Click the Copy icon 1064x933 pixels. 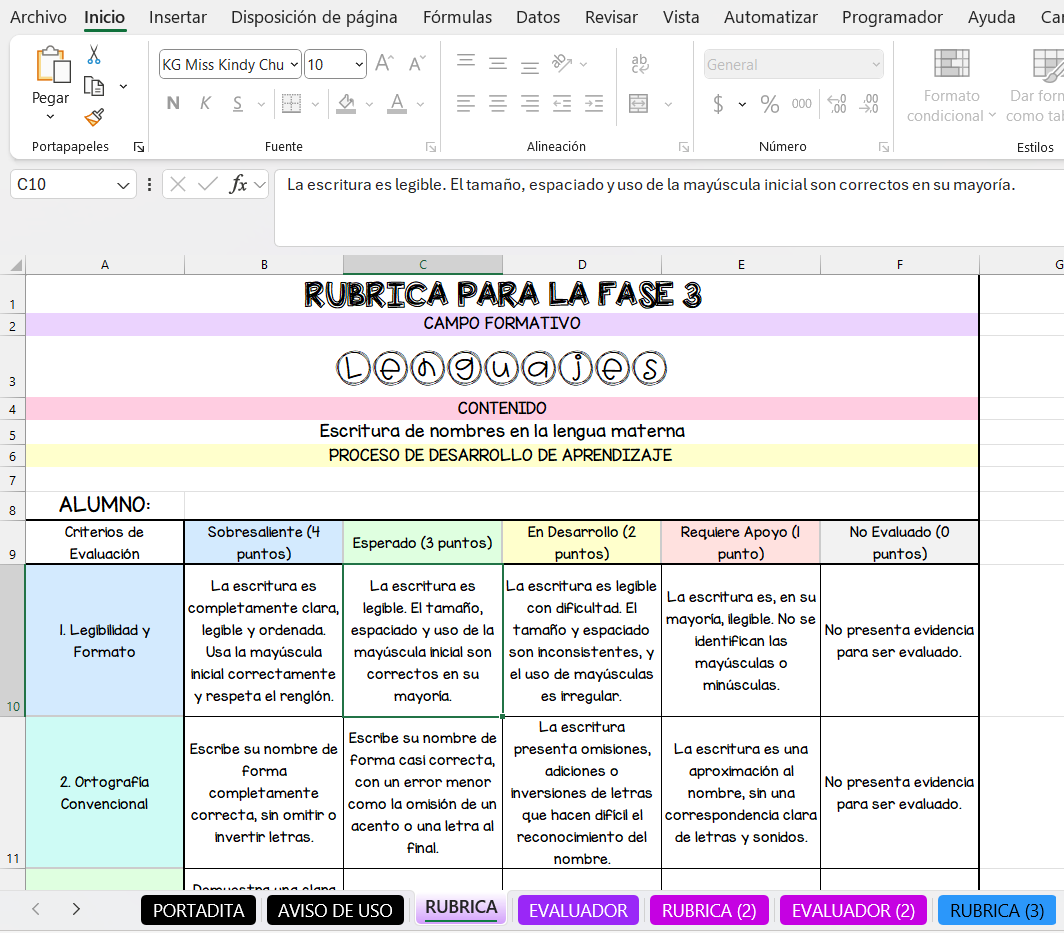pos(94,86)
